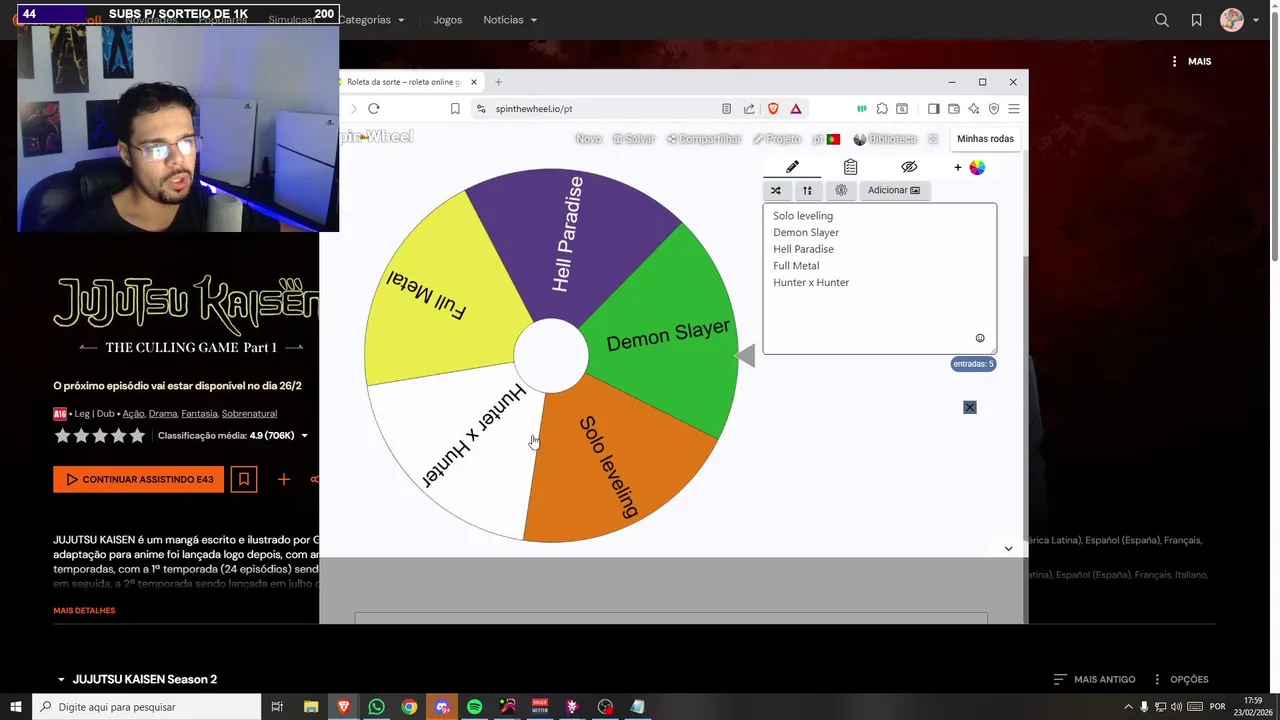Screen dimensions: 1280x720
Task: Click MAIS DETALHES link
Action: click(x=84, y=610)
